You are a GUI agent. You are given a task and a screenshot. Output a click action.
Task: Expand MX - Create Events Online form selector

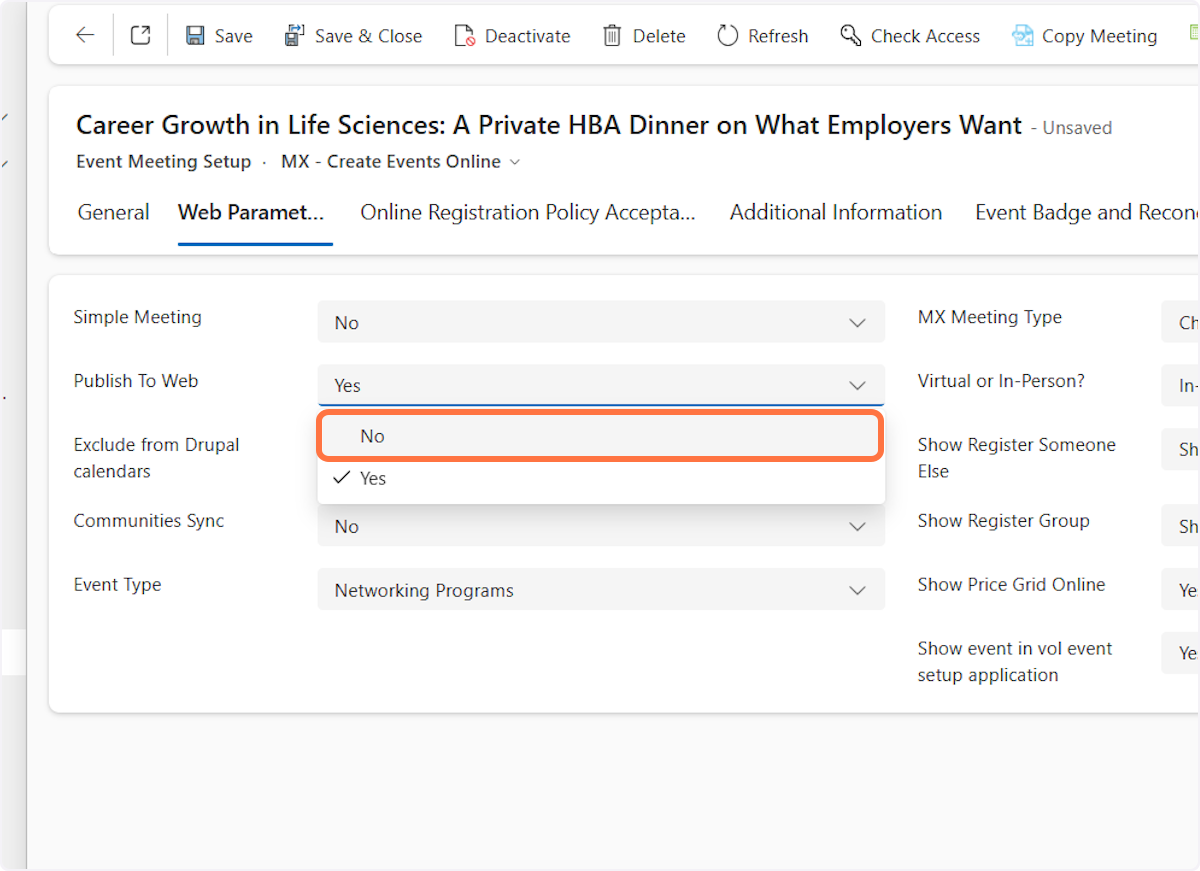click(x=400, y=162)
